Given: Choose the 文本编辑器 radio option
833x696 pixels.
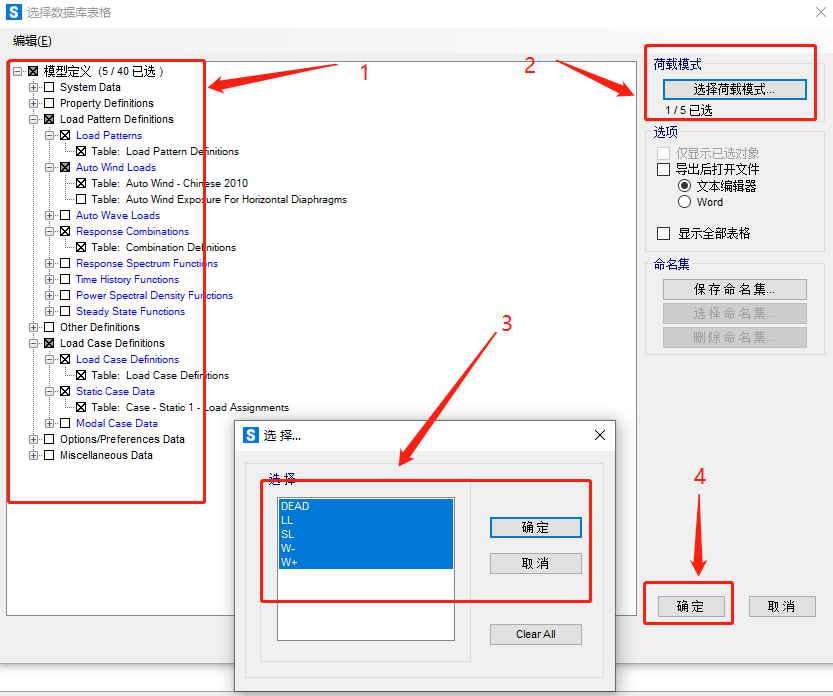Looking at the screenshot, I should tap(684, 186).
